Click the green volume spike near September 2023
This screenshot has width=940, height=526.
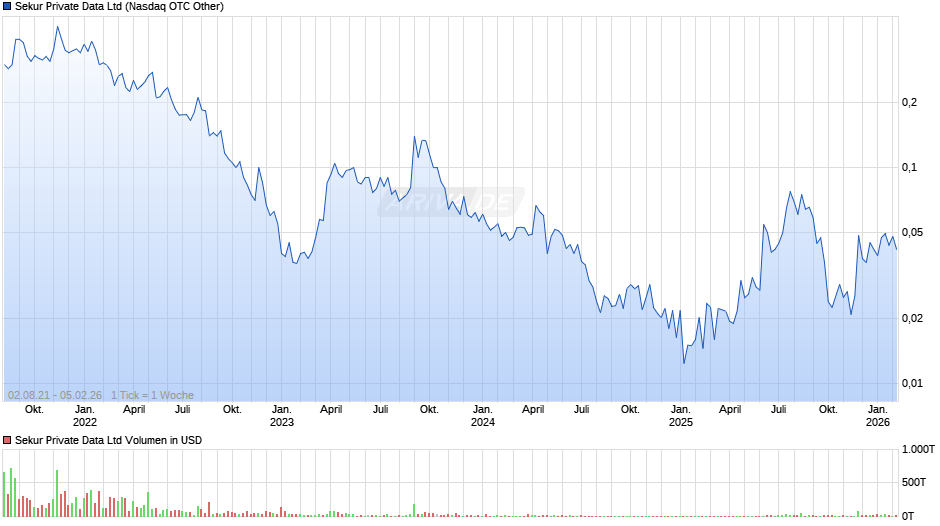[414, 510]
